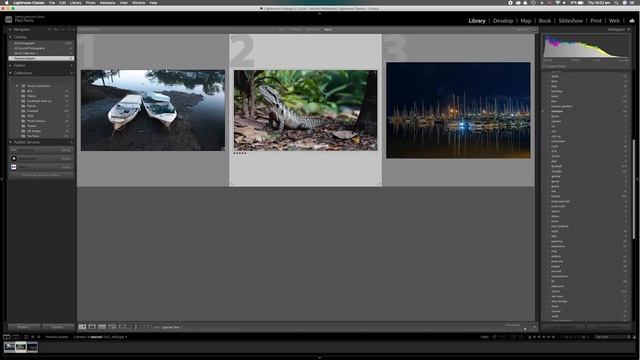Open the Metadata menu in menu bar

107,2
